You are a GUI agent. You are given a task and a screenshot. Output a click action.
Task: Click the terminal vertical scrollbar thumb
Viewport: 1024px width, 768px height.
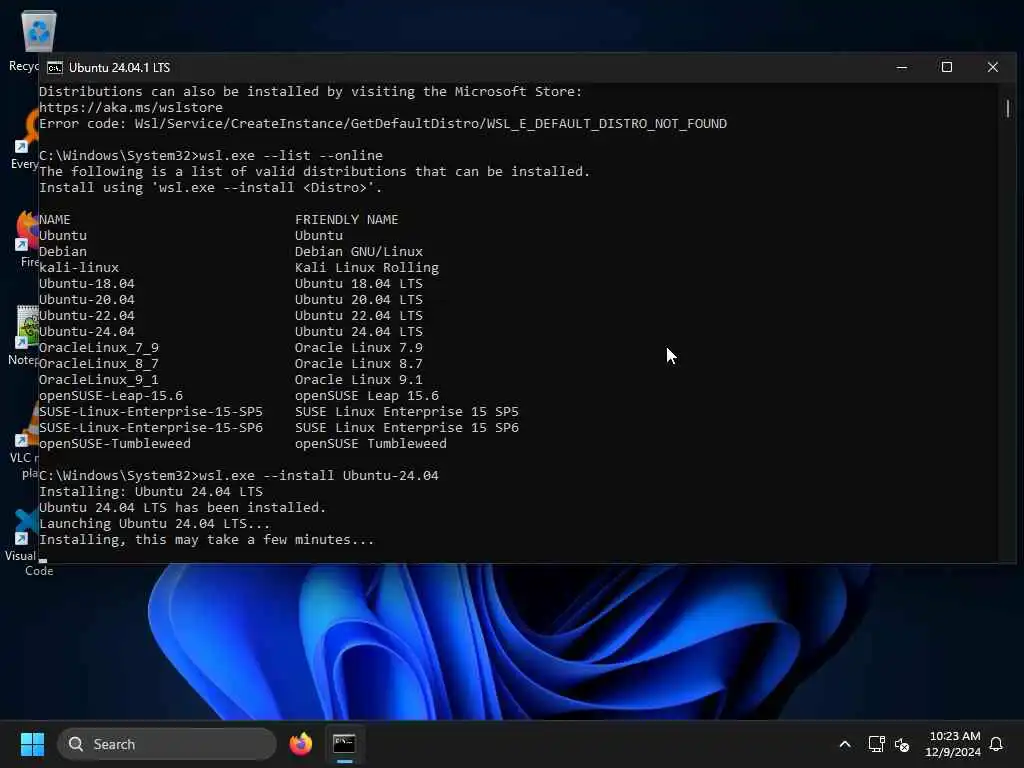1008,108
